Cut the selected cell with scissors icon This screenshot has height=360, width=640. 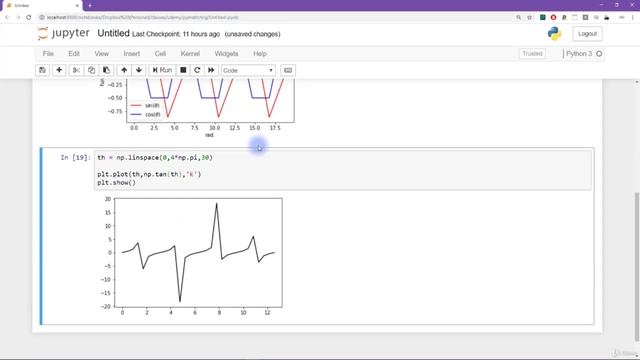pyautogui.click(x=76, y=70)
